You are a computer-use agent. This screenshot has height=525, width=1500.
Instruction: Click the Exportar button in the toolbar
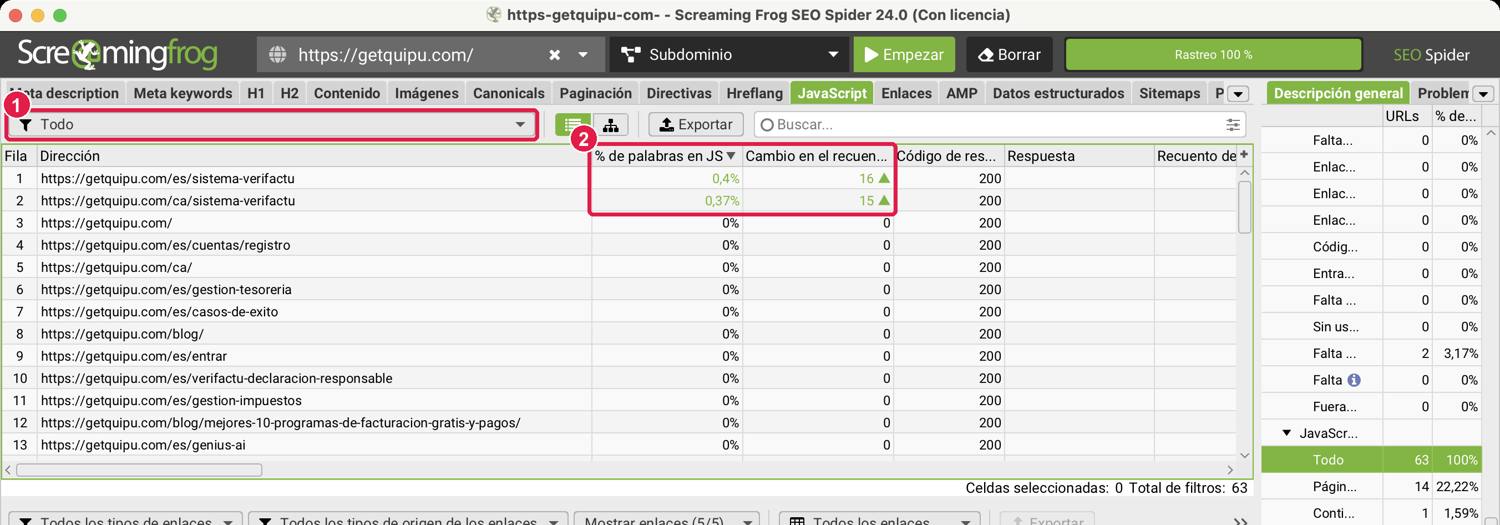pyautogui.click(x=696, y=125)
